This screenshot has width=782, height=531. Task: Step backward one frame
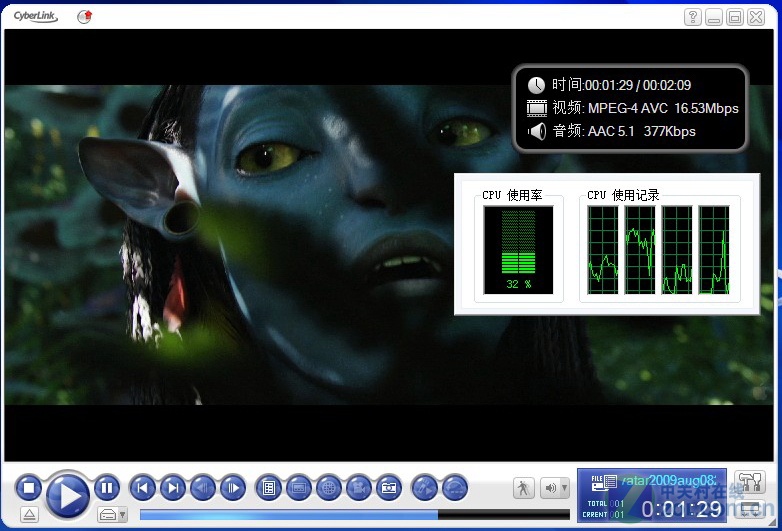coord(203,488)
